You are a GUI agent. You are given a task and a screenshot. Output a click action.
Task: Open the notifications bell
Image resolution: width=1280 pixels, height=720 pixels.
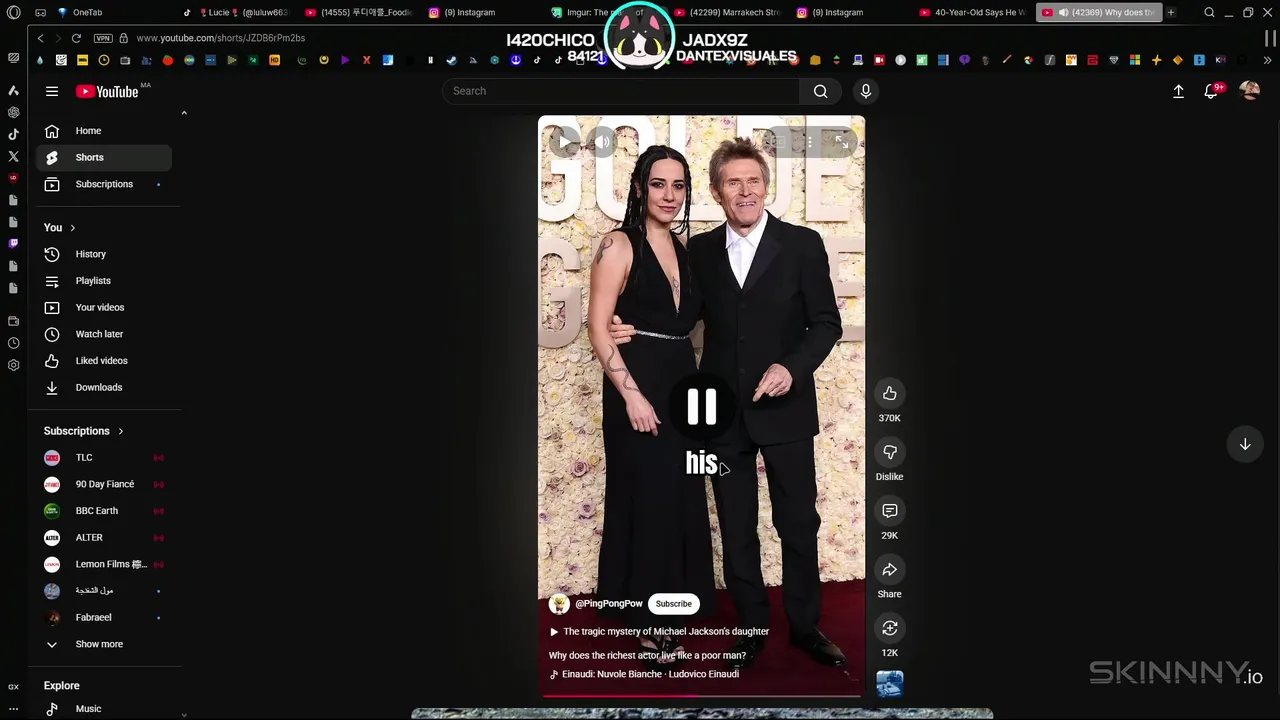coord(1211,91)
